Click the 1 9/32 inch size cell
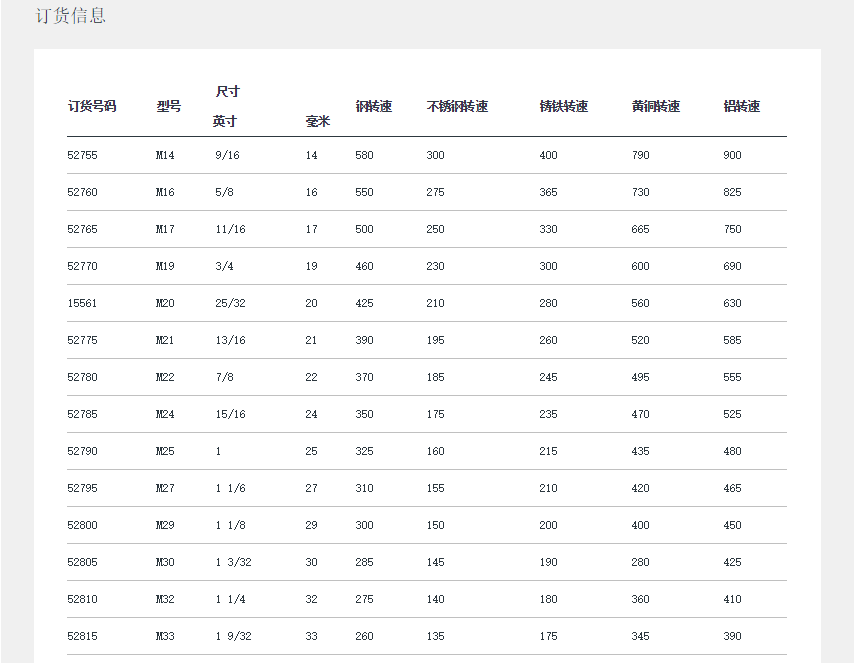Viewport: 857px width, 663px height. pyautogui.click(x=234, y=636)
